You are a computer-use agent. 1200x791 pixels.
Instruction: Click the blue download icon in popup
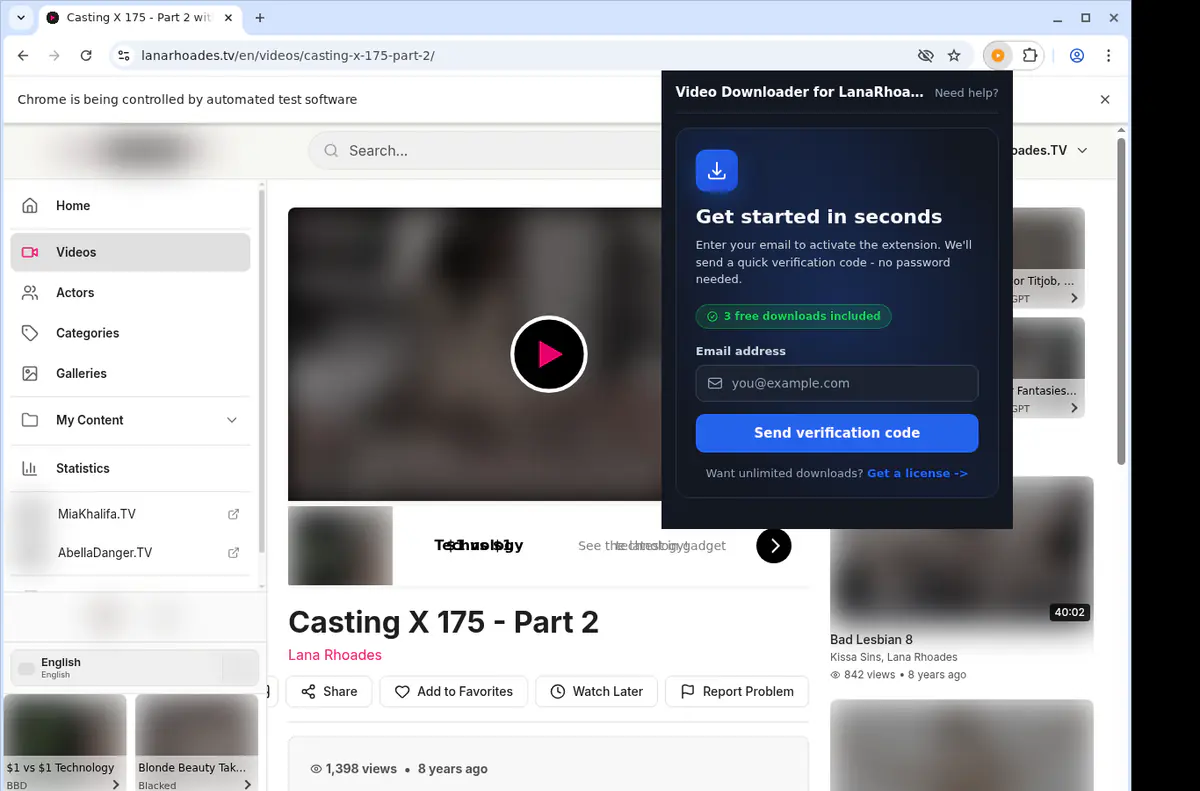click(717, 171)
